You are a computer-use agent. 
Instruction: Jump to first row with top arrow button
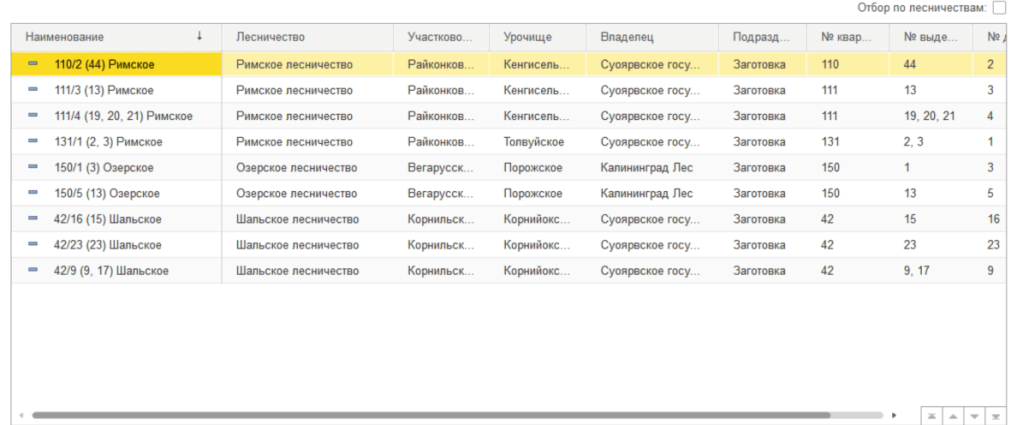(932, 416)
